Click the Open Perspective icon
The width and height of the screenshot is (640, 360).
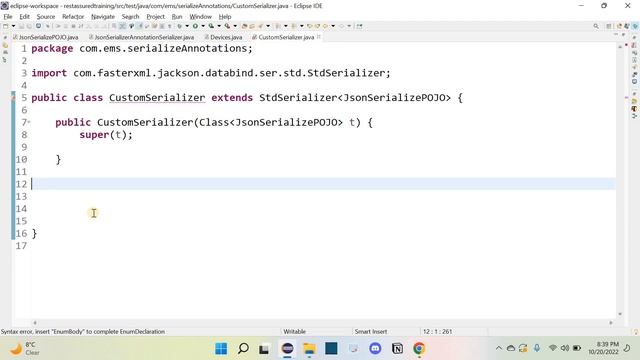click(609, 26)
